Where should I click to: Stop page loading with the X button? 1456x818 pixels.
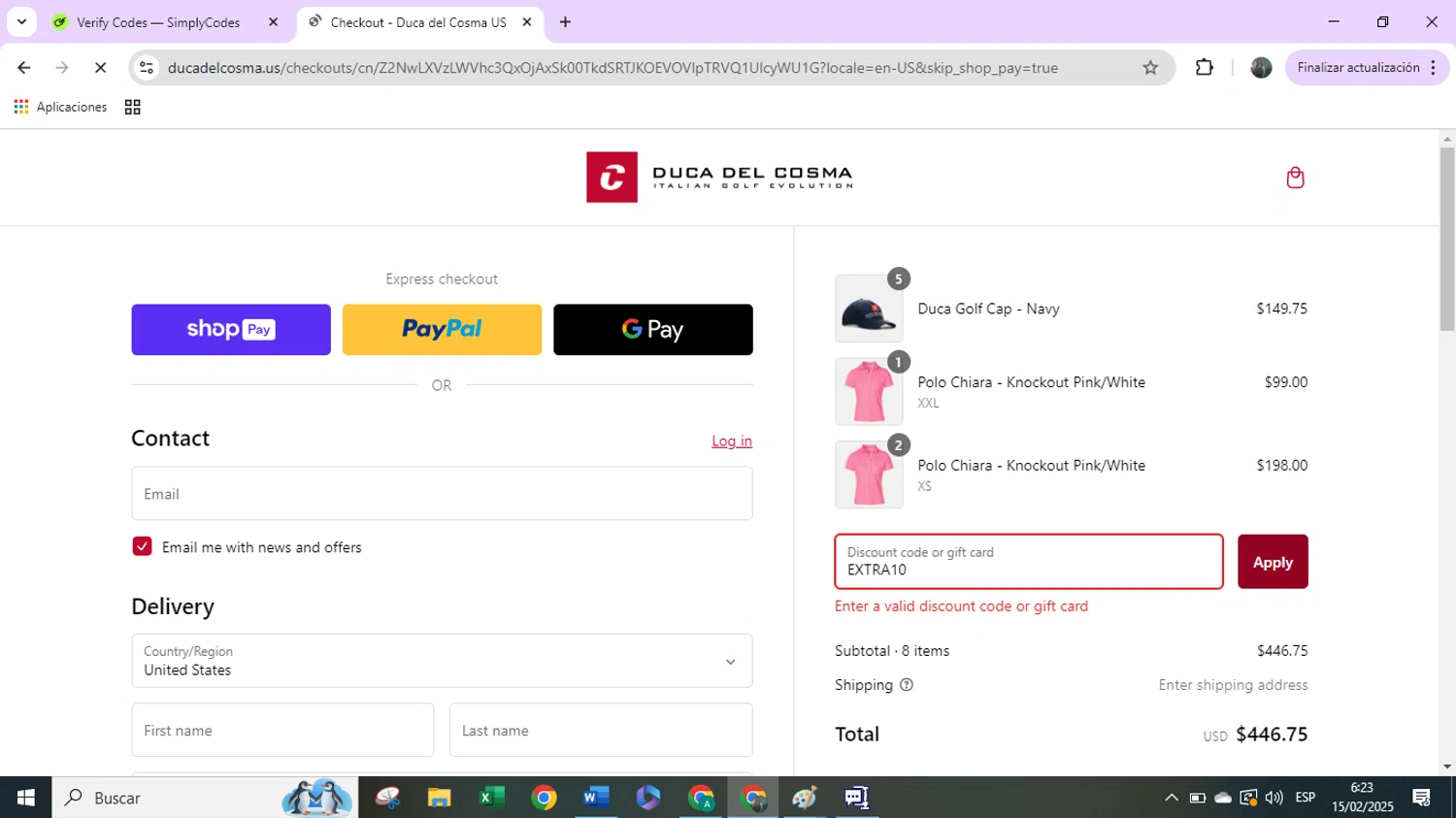[100, 68]
